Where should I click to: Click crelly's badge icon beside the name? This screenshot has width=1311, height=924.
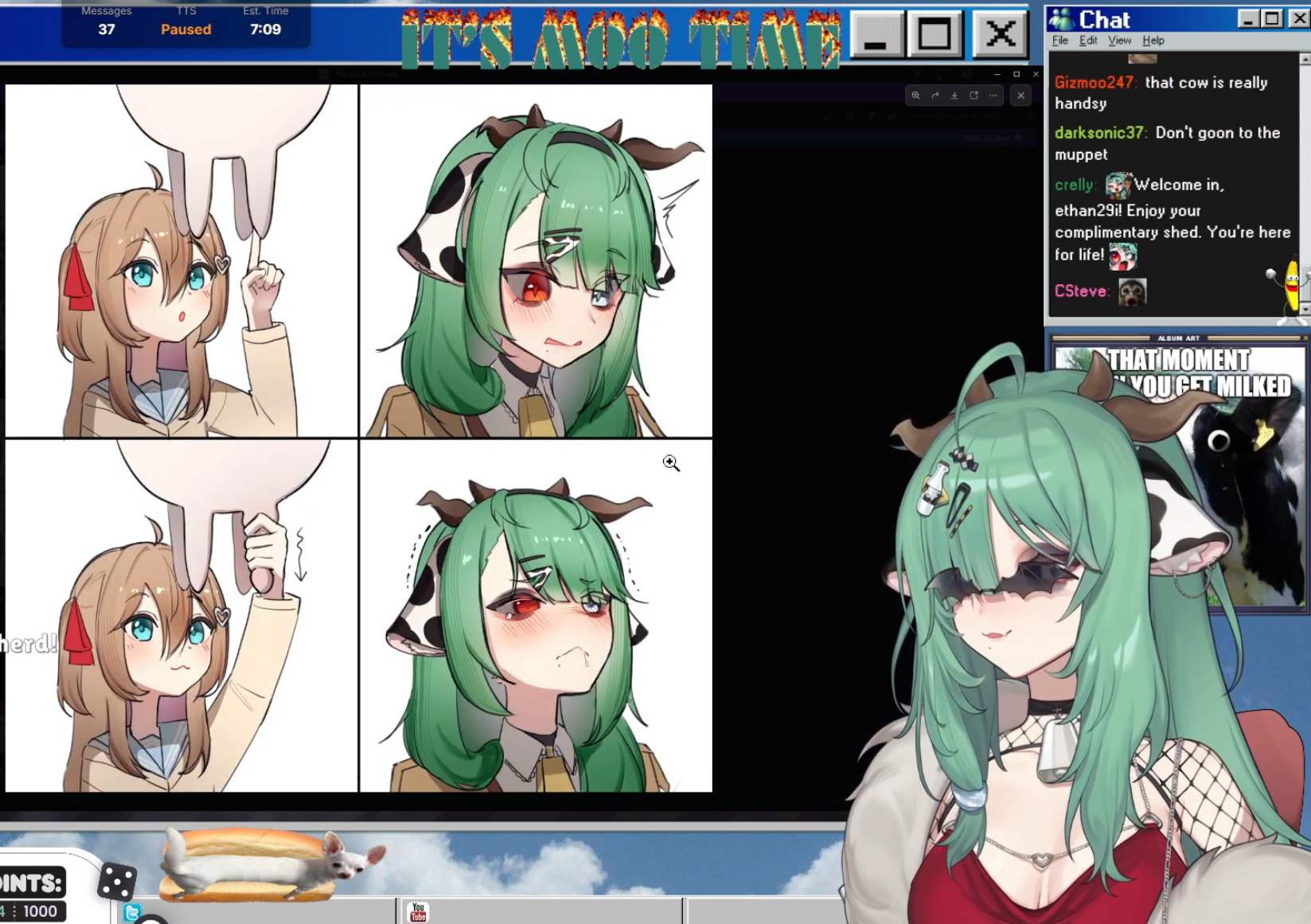pyautogui.click(x=1118, y=185)
